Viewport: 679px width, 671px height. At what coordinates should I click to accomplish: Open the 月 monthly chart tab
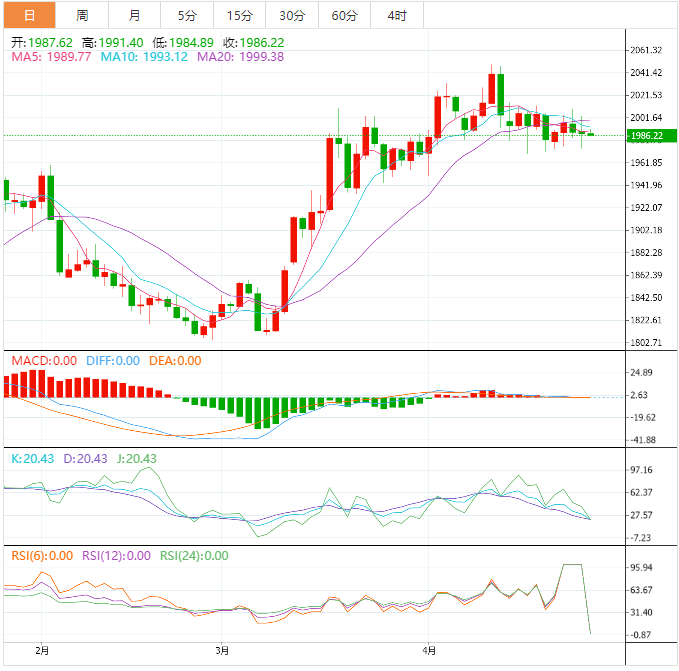pyautogui.click(x=135, y=15)
